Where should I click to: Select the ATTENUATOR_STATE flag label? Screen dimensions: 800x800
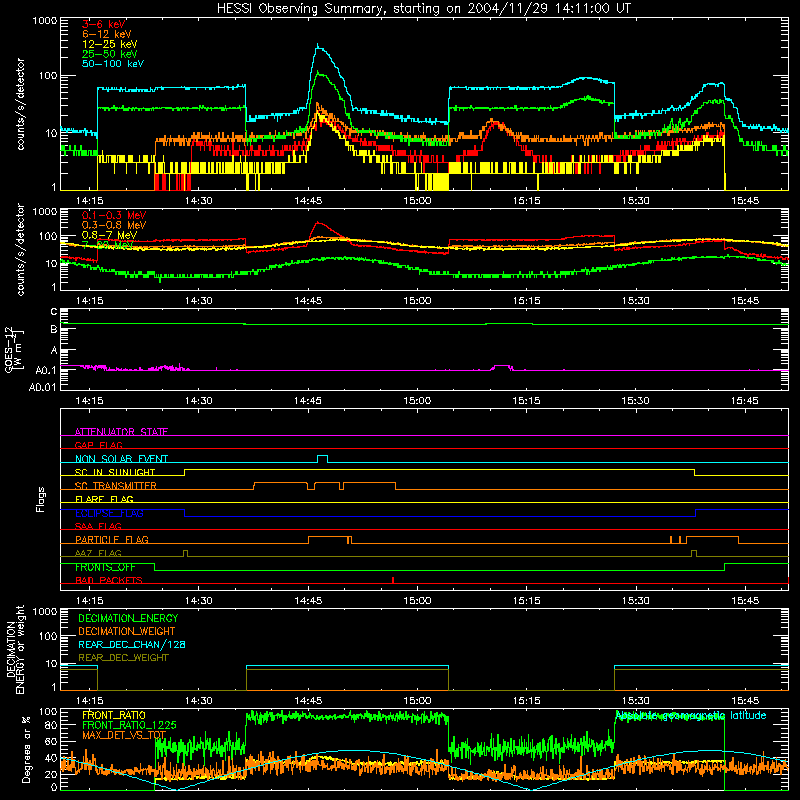click(121, 432)
